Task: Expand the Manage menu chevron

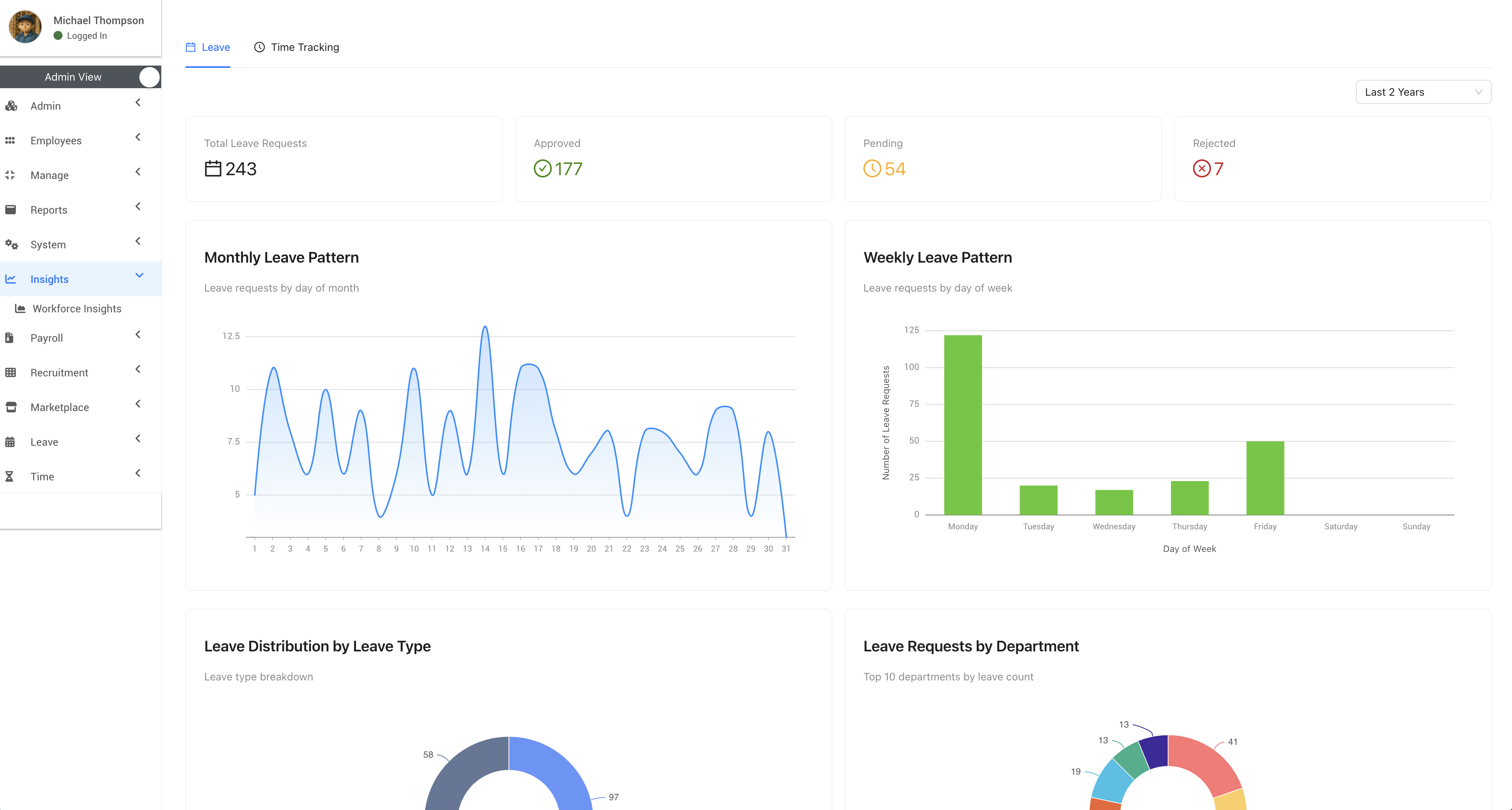Action: (138, 172)
